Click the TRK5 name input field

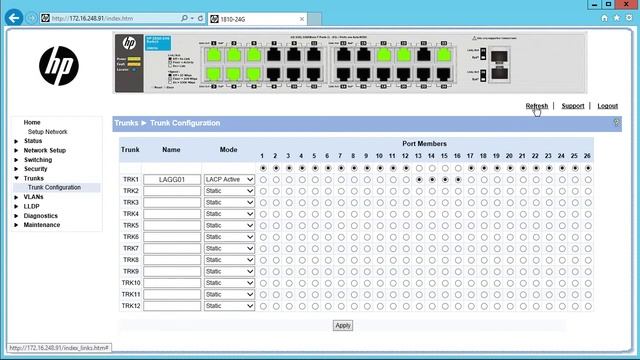(172, 225)
